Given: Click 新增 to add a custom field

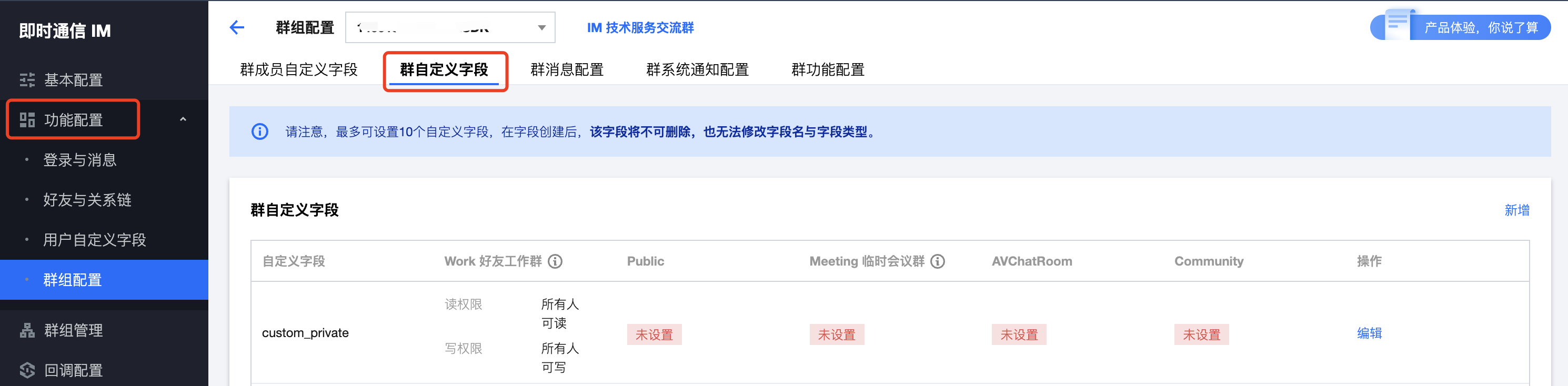Looking at the screenshot, I should coord(1516,210).
